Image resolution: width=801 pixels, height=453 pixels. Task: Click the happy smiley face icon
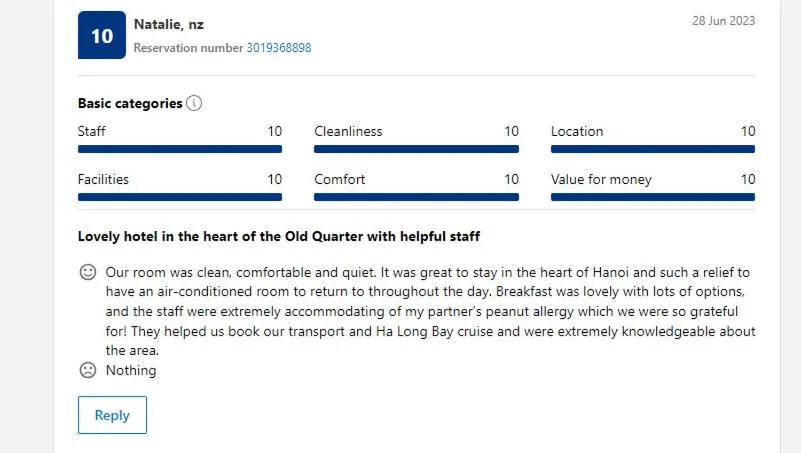(88, 272)
